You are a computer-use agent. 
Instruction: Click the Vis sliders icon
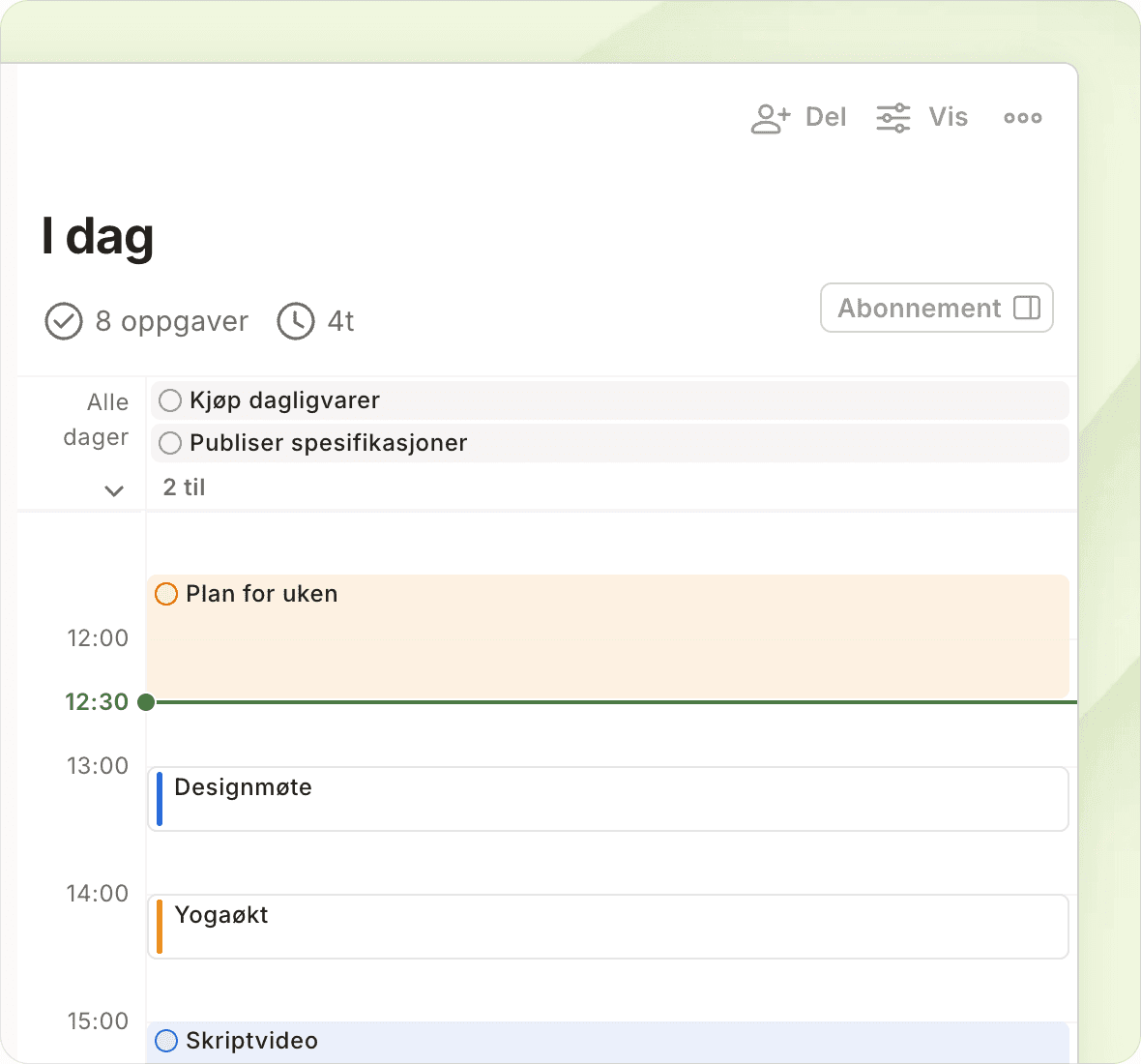tap(892, 118)
